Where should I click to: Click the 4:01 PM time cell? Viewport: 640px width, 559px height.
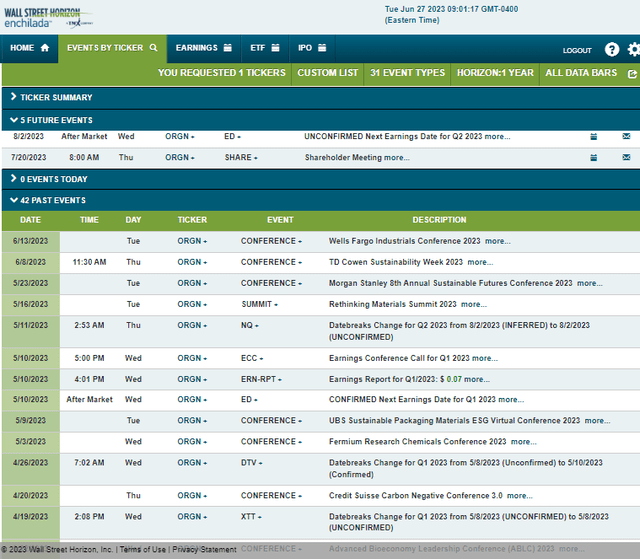[x=89, y=379]
